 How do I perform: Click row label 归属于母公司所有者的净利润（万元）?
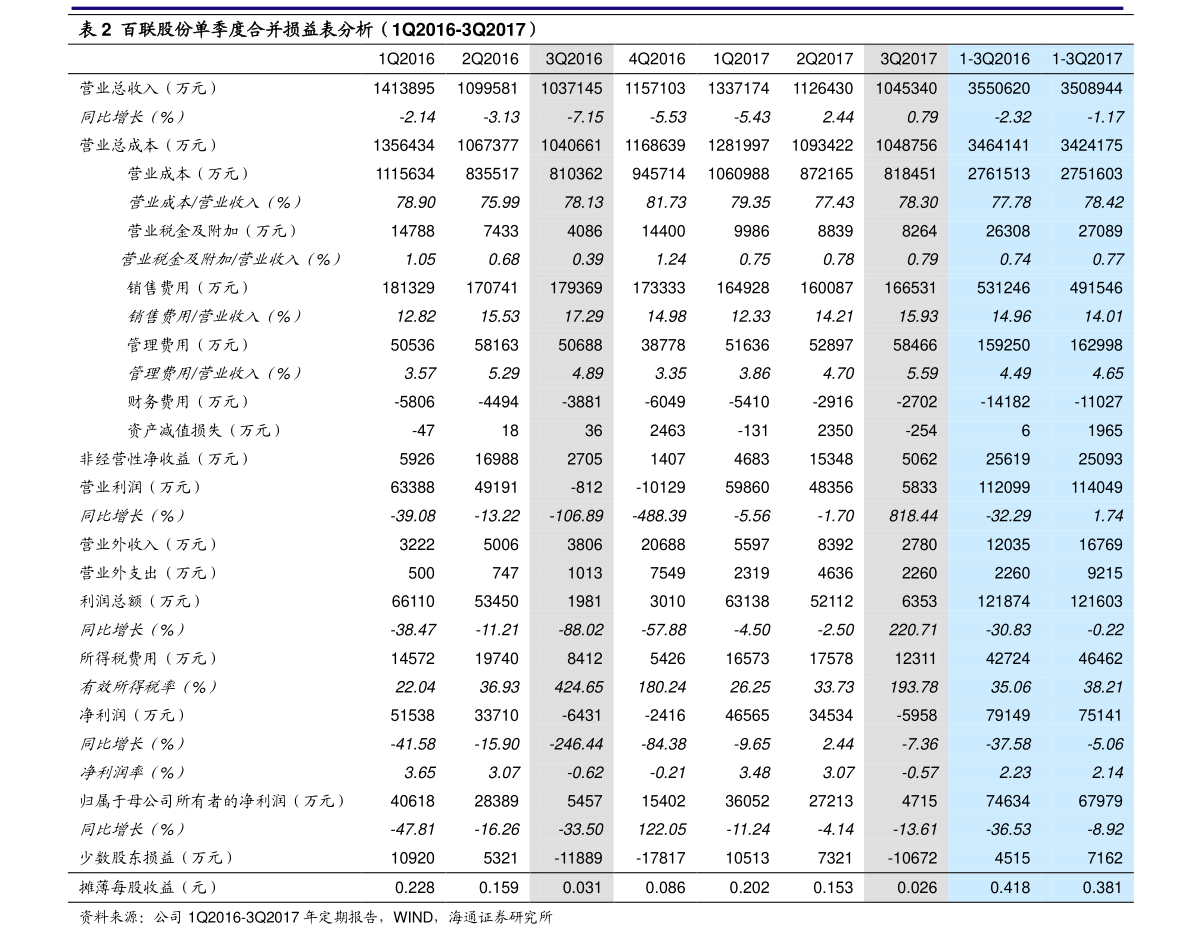pos(212,801)
